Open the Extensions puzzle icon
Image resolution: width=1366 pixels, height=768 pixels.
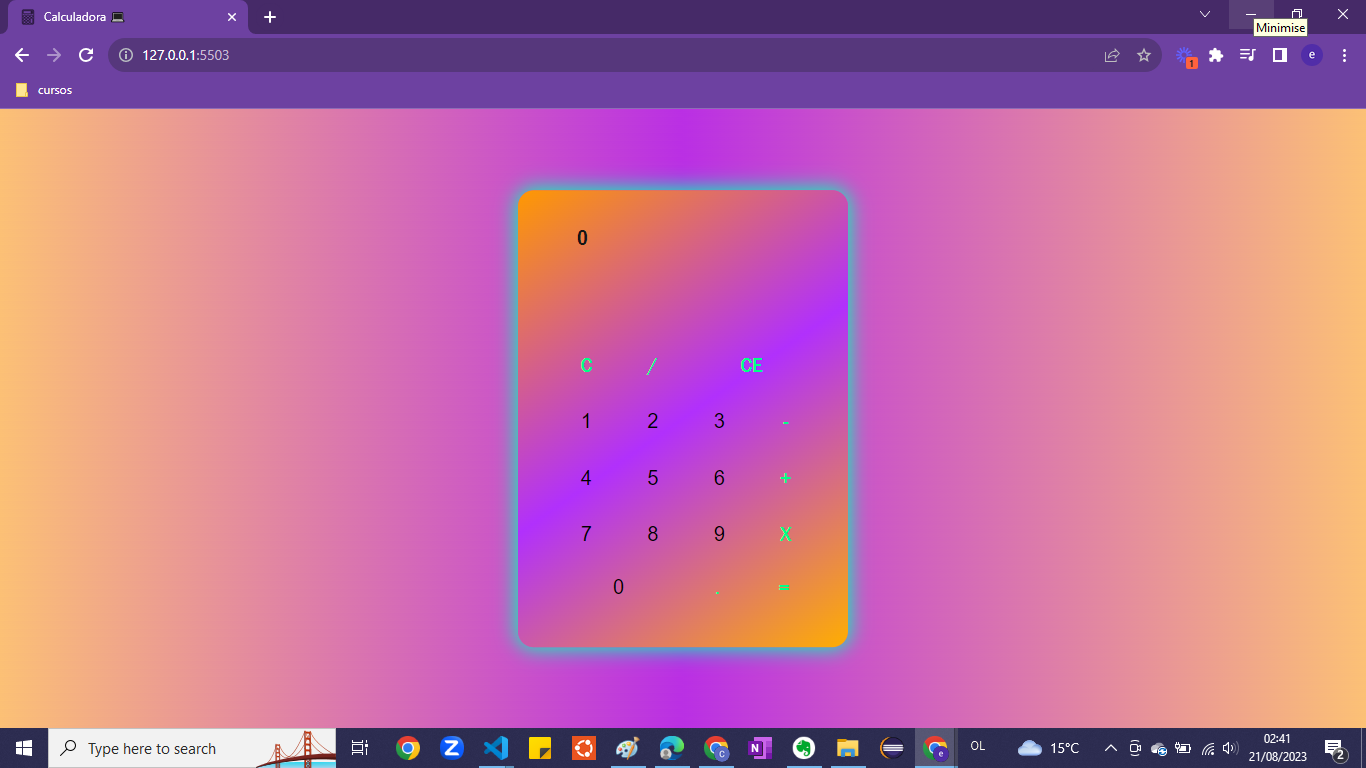pyautogui.click(x=1215, y=55)
